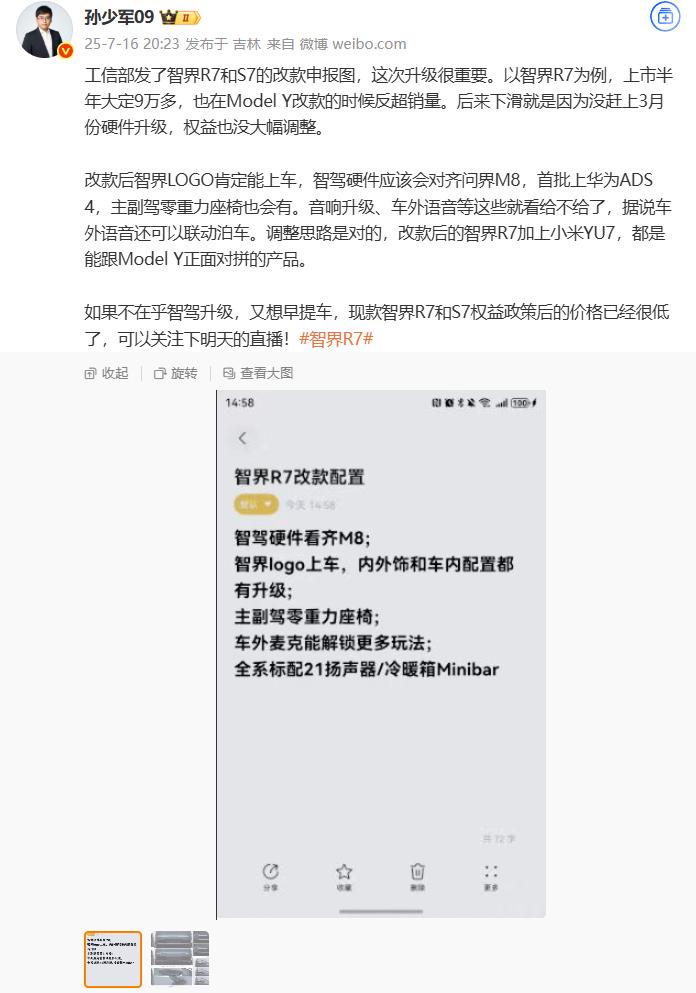Click the share icon in the note toolbar
Image resolution: width=696 pixels, height=993 pixels.
tap(270, 876)
